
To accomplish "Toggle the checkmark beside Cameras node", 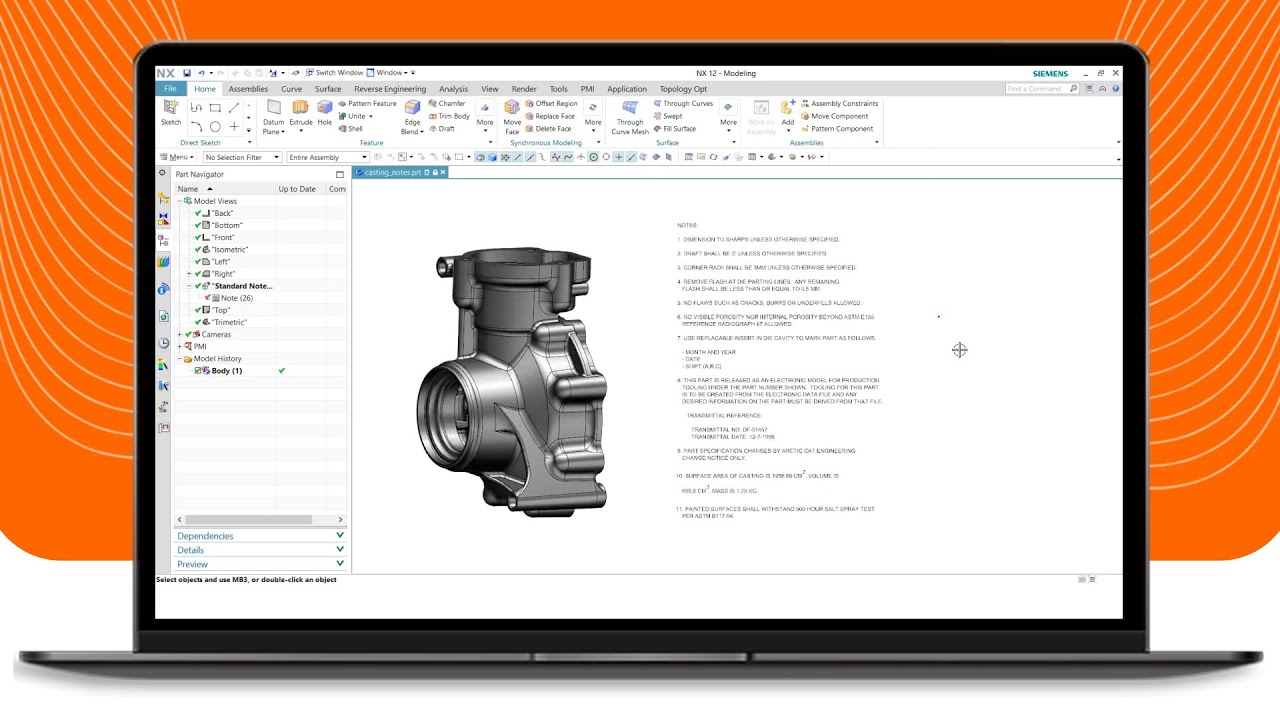I will pos(188,334).
